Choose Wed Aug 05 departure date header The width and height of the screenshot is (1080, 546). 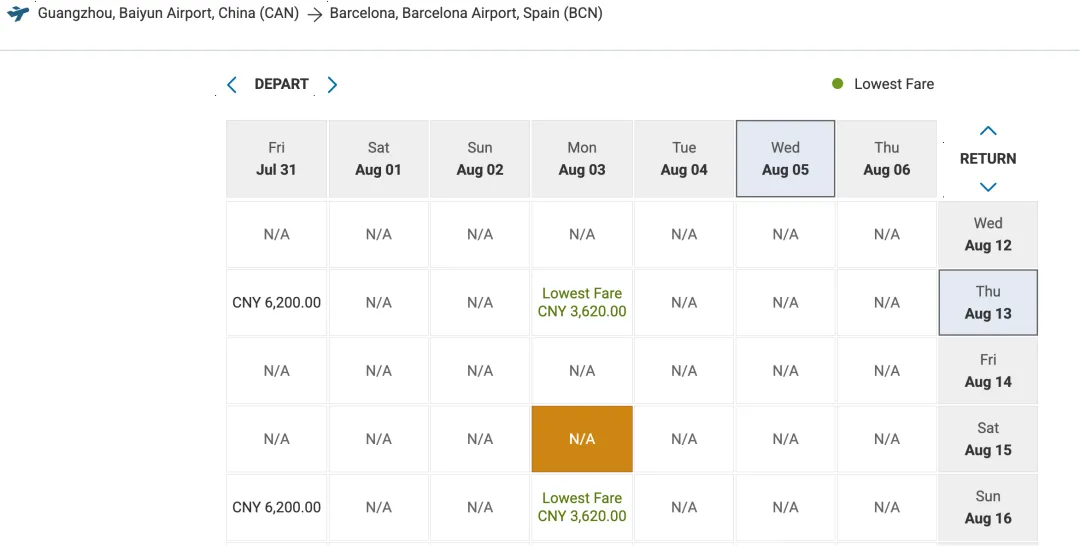(785, 159)
